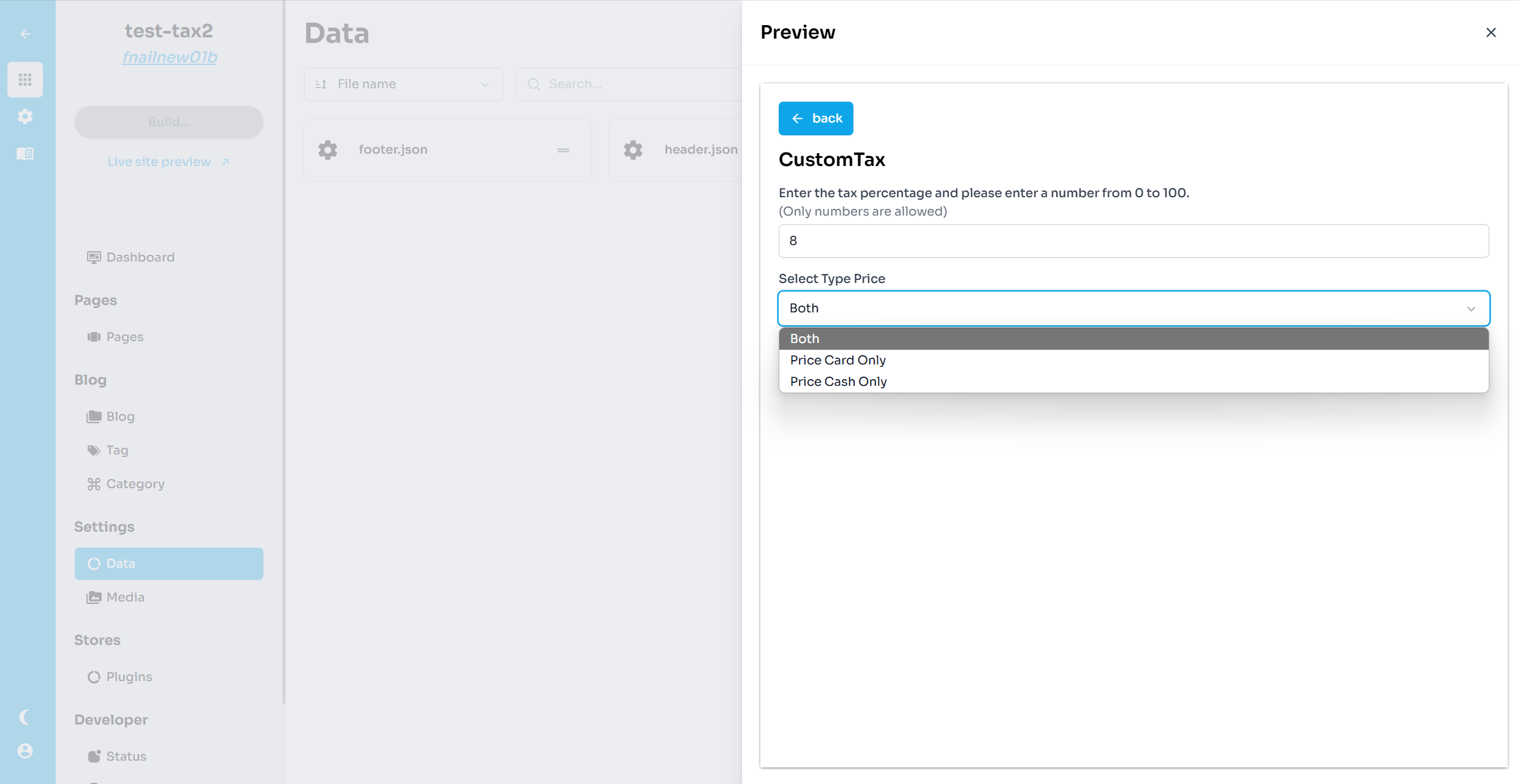Click the header.json gear icon
Image resolution: width=1520 pixels, height=784 pixels.
pos(633,150)
